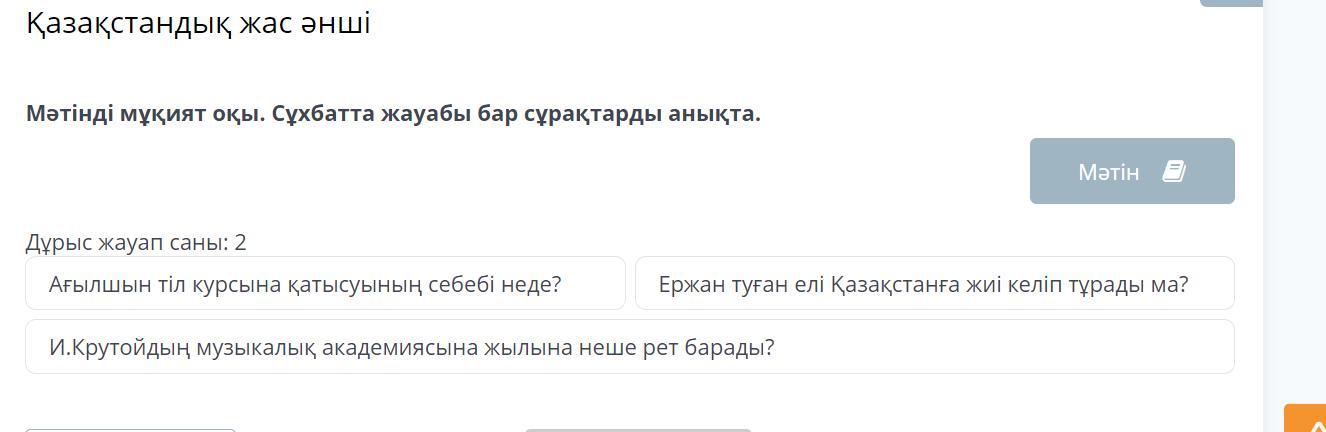The width and height of the screenshot is (1326, 432).
Task: Click the orange button in the bottom-right corner
Action: tap(1305, 418)
